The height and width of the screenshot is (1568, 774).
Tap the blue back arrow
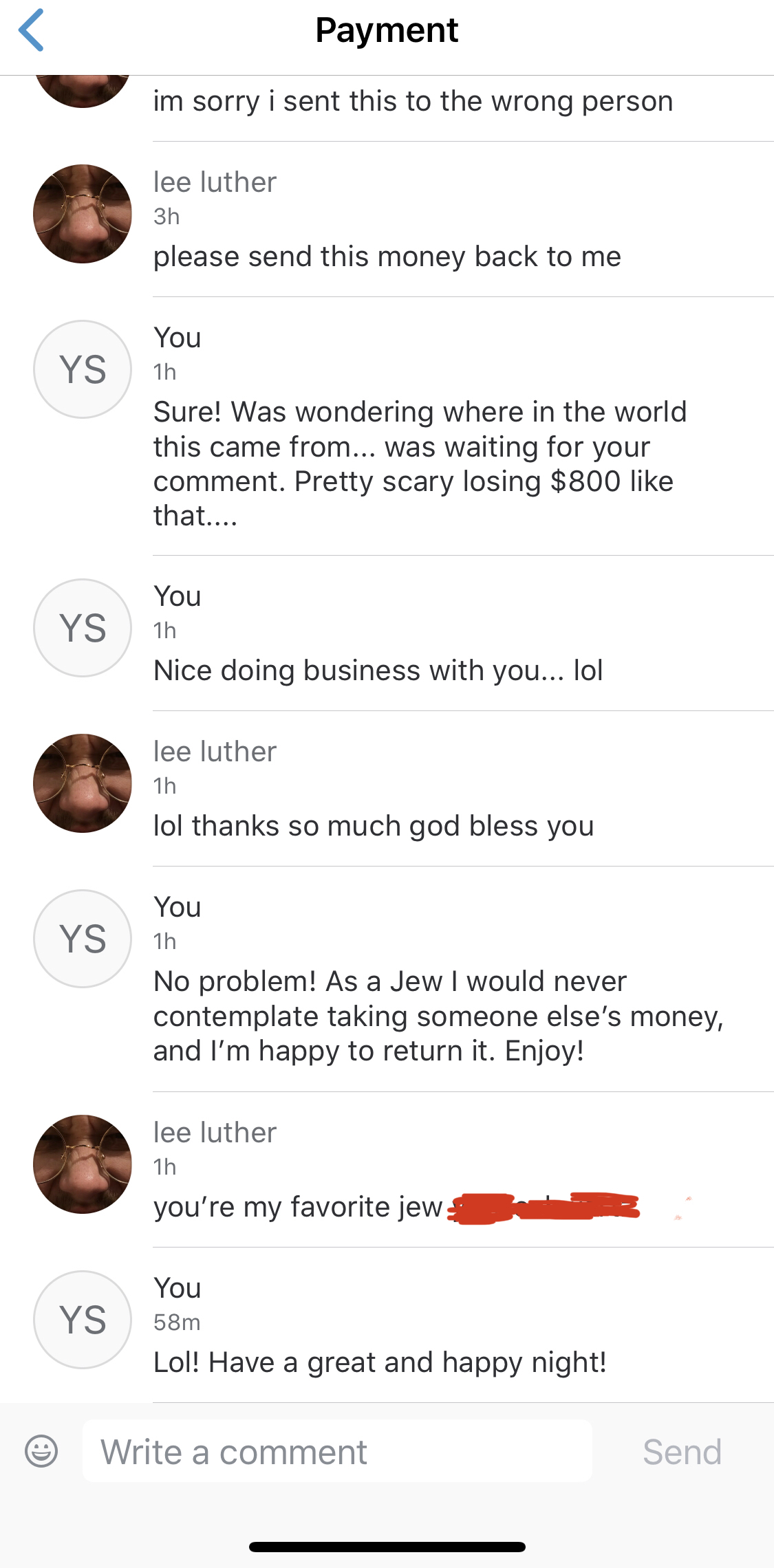tap(31, 30)
